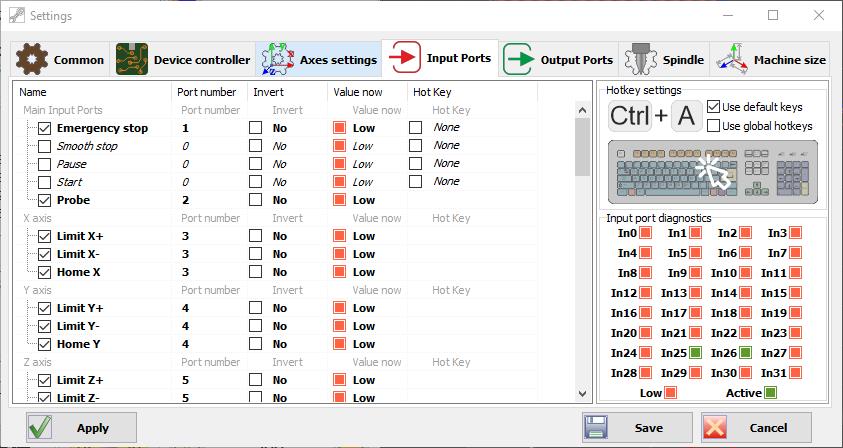This screenshot has height=448, width=843.
Task: Enable the Pause input checkbox
Action: click(x=45, y=164)
